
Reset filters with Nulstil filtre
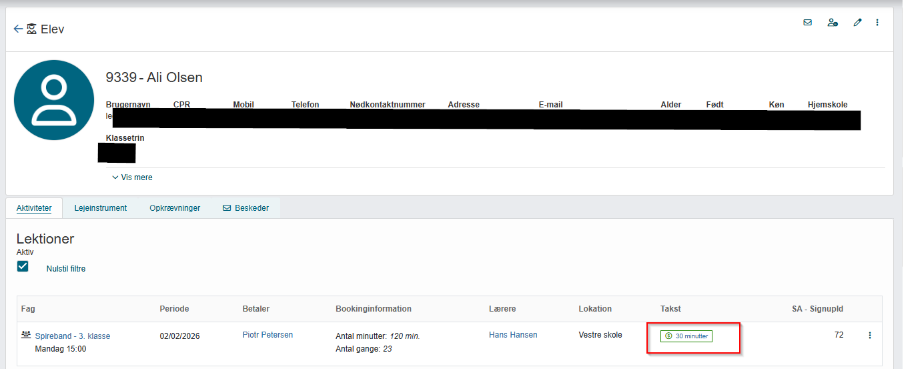point(66,268)
